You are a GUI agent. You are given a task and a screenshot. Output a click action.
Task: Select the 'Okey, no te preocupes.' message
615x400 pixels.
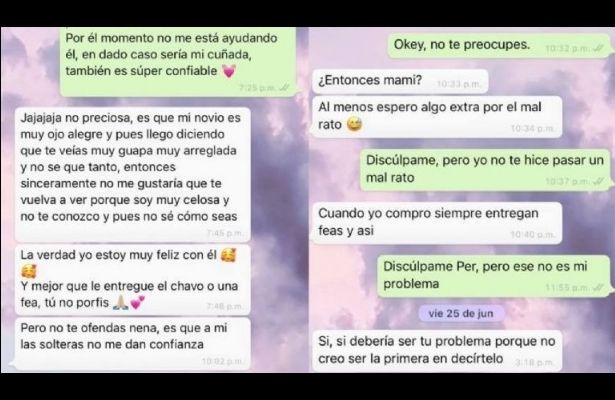[499, 45]
